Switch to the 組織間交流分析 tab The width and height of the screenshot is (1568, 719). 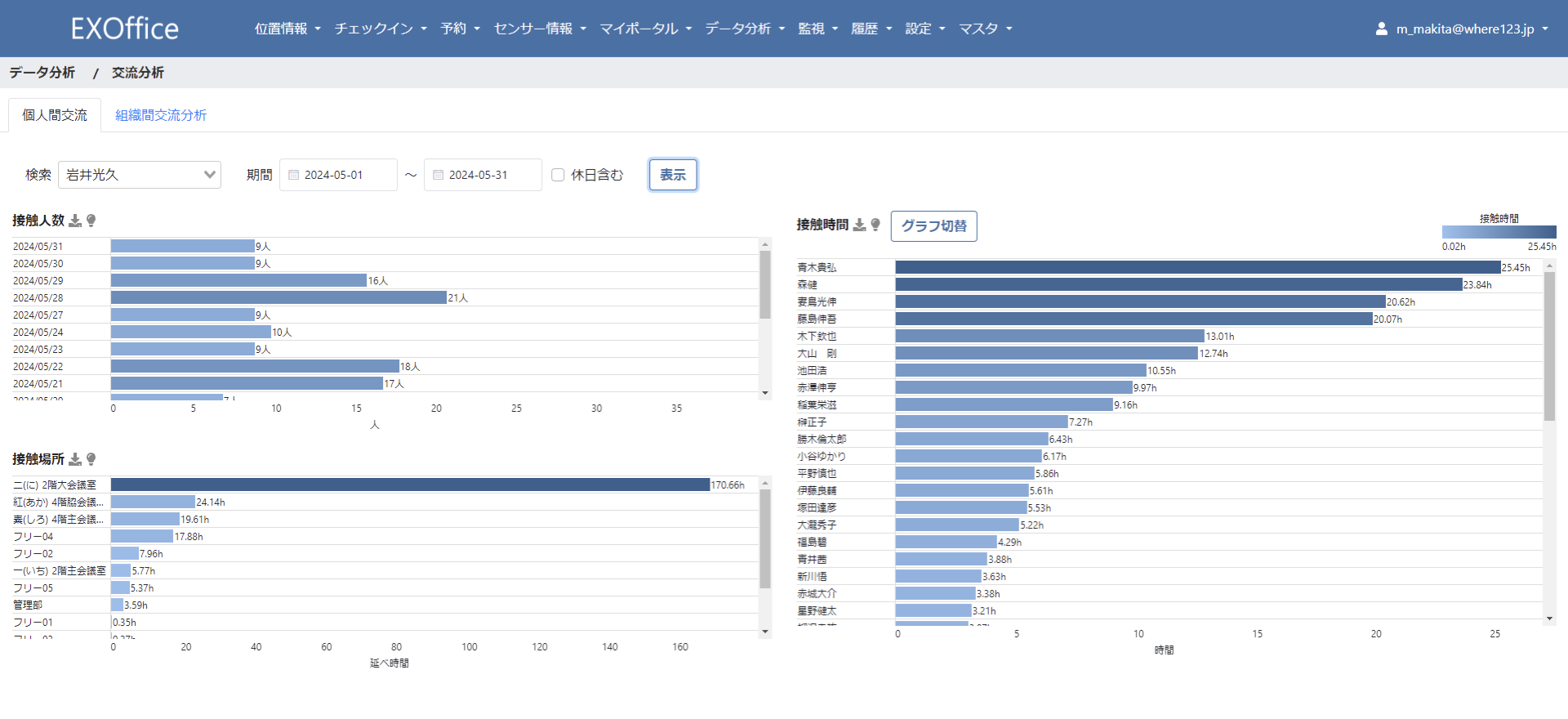161,115
